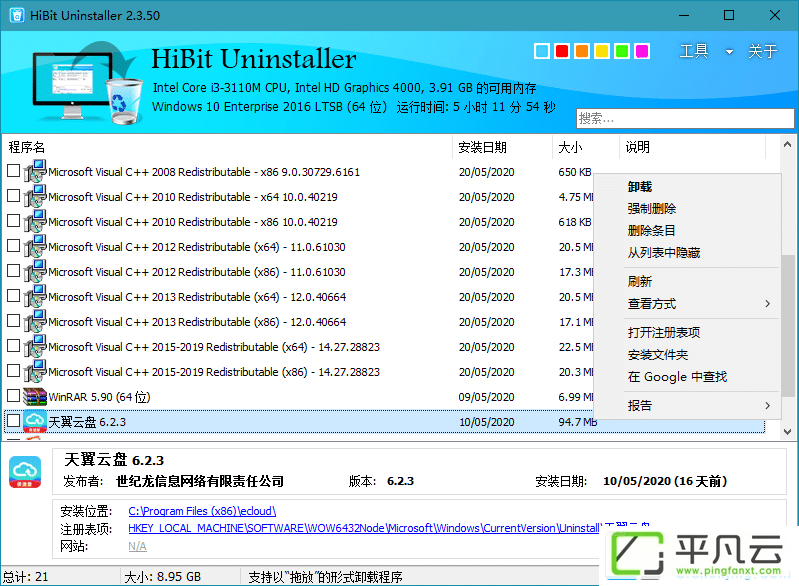Click the Visual C++ 2008 x86 installer icon
Viewport: 799px width, 586px height.
click(x=35, y=171)
